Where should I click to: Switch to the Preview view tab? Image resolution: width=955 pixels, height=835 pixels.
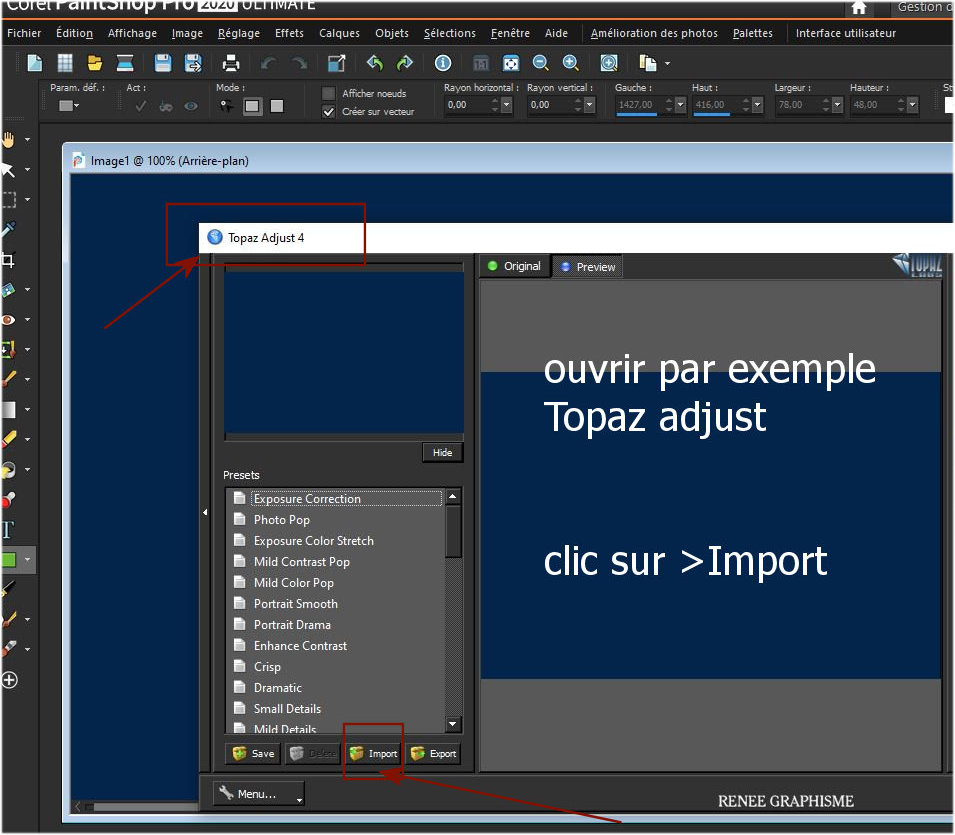588,267
